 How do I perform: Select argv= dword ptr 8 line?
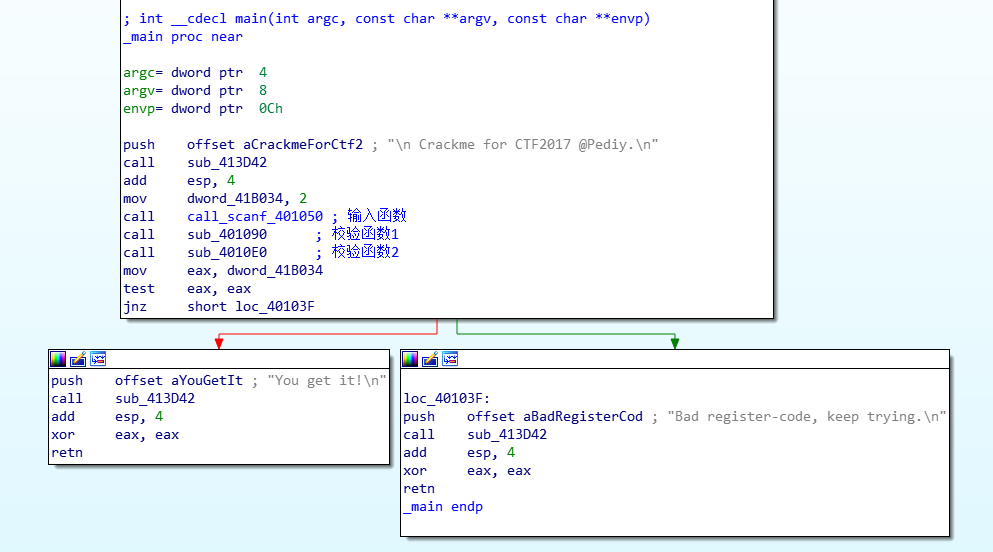(x=195, y=91)
